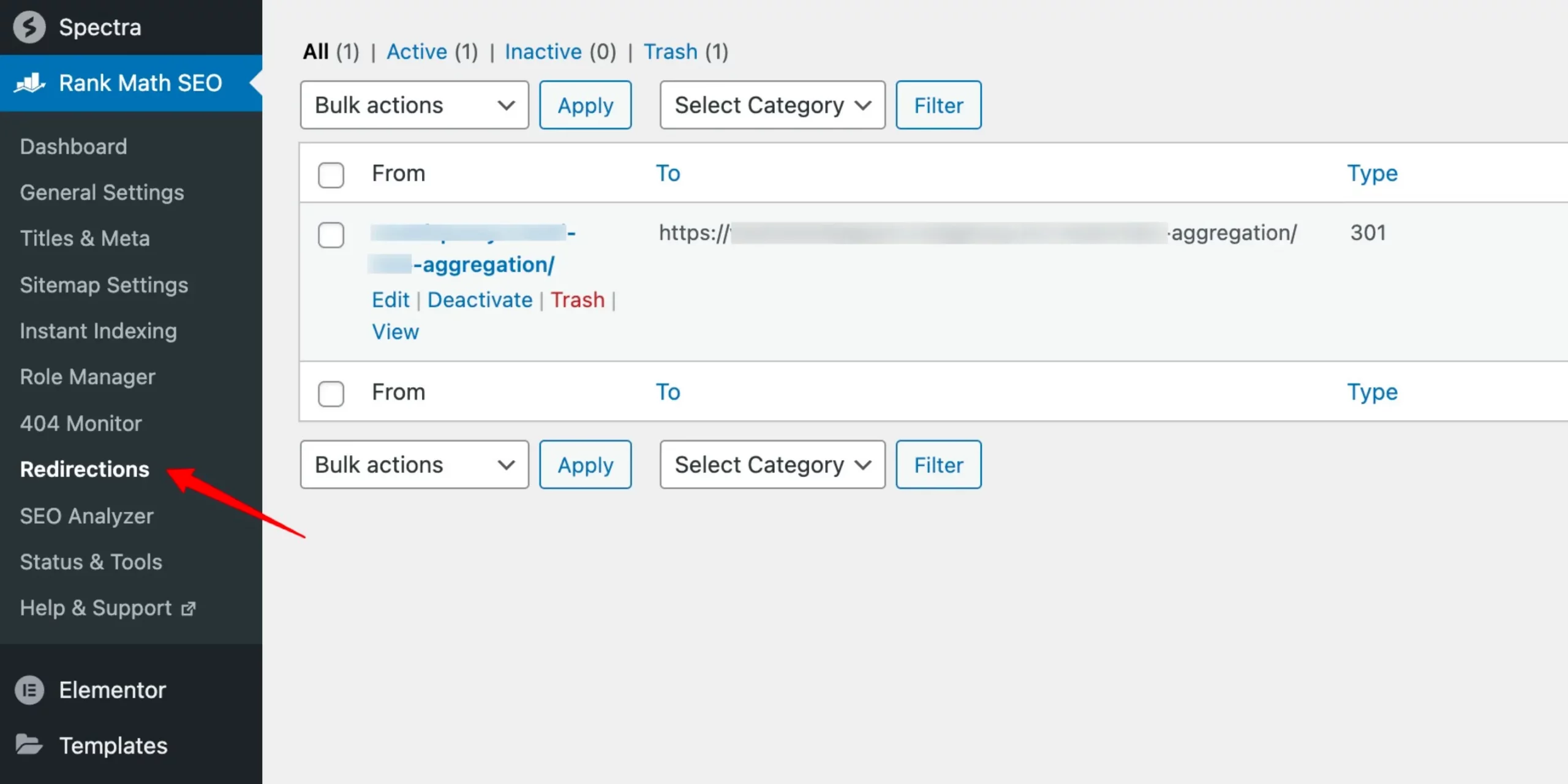The width and height of the screenshot is (1568, 784).
Task: Click the From column header label
Action: pyautogui.click(x=399, y=173)
